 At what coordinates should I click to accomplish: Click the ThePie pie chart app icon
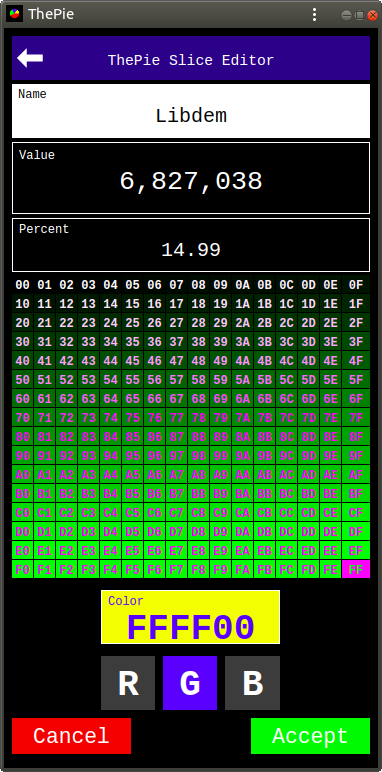pyautogui.click(x=15, y=14)
